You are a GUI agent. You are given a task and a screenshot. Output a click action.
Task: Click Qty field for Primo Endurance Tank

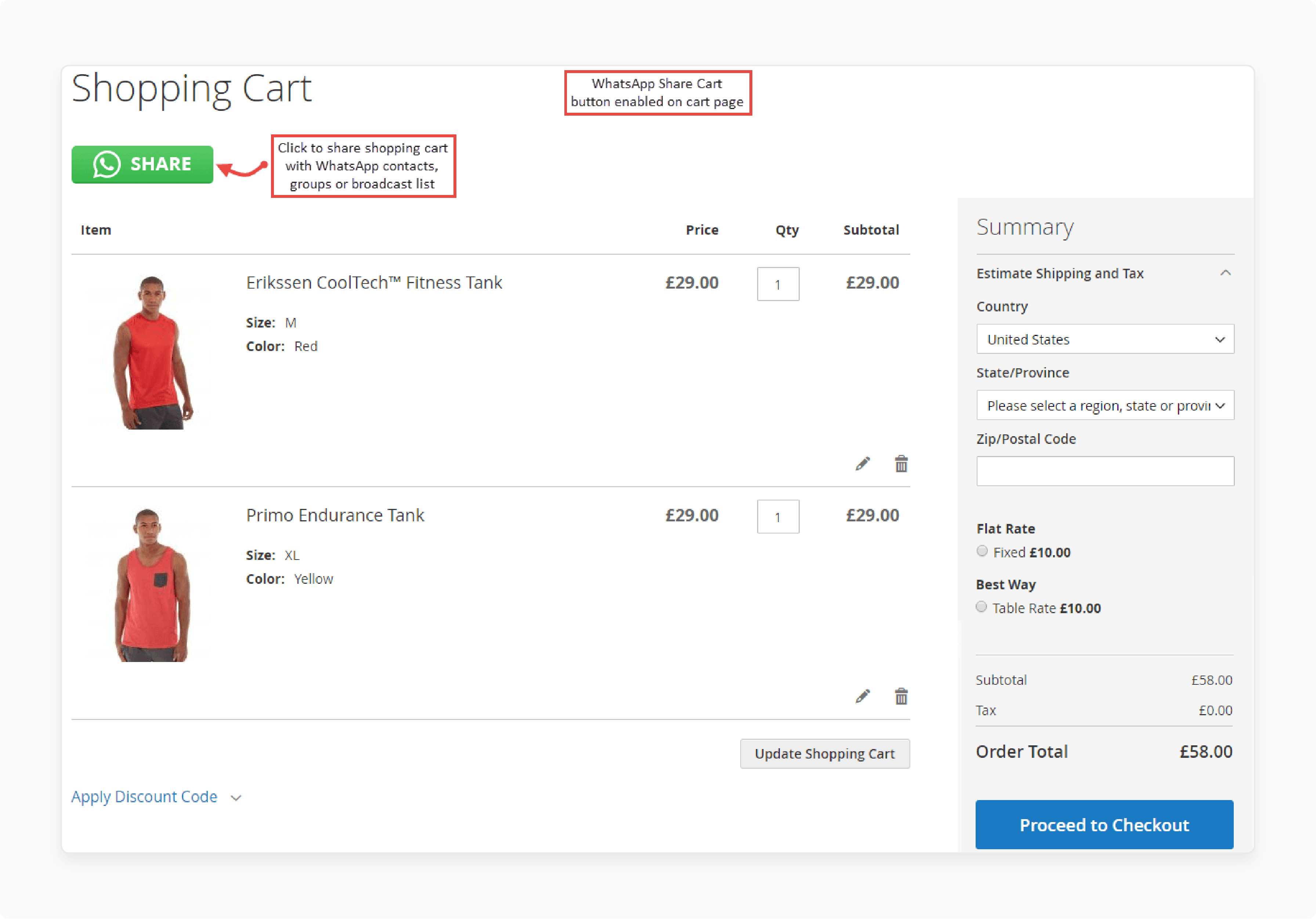(x=778, y=517)
